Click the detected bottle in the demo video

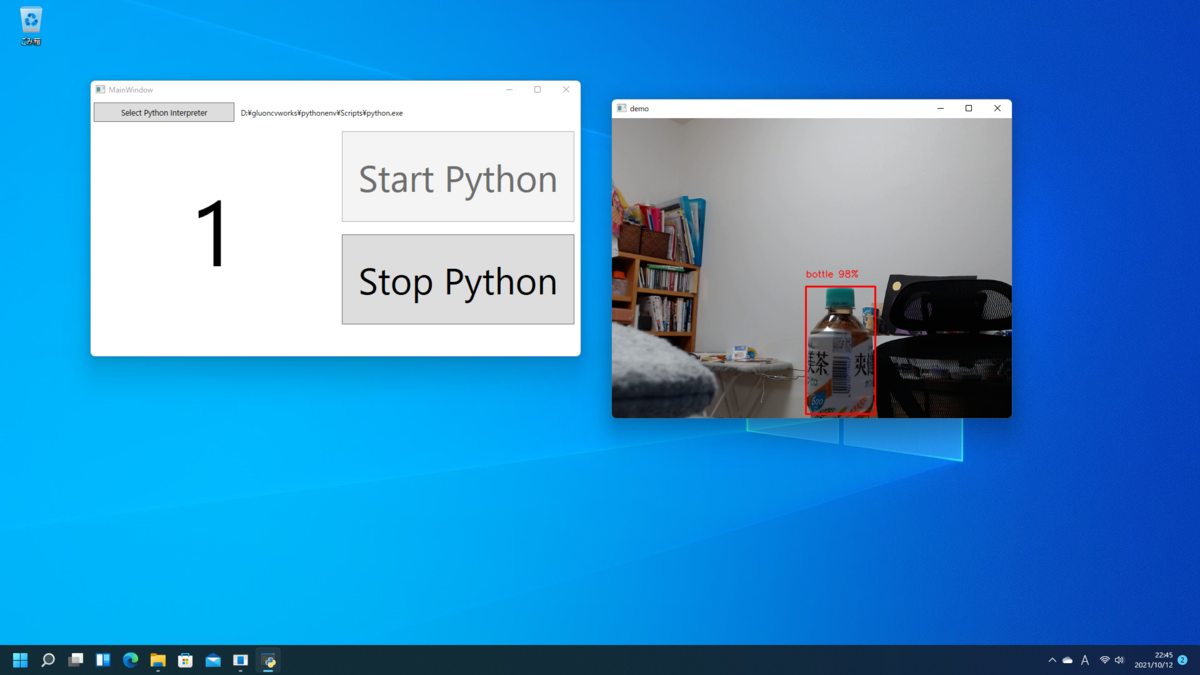point(841,351)
